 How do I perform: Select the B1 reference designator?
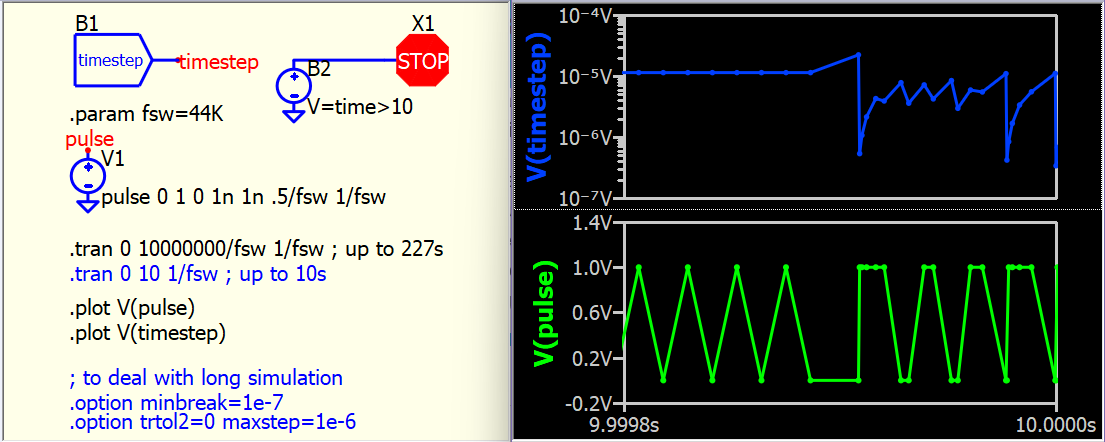(87, 24)
